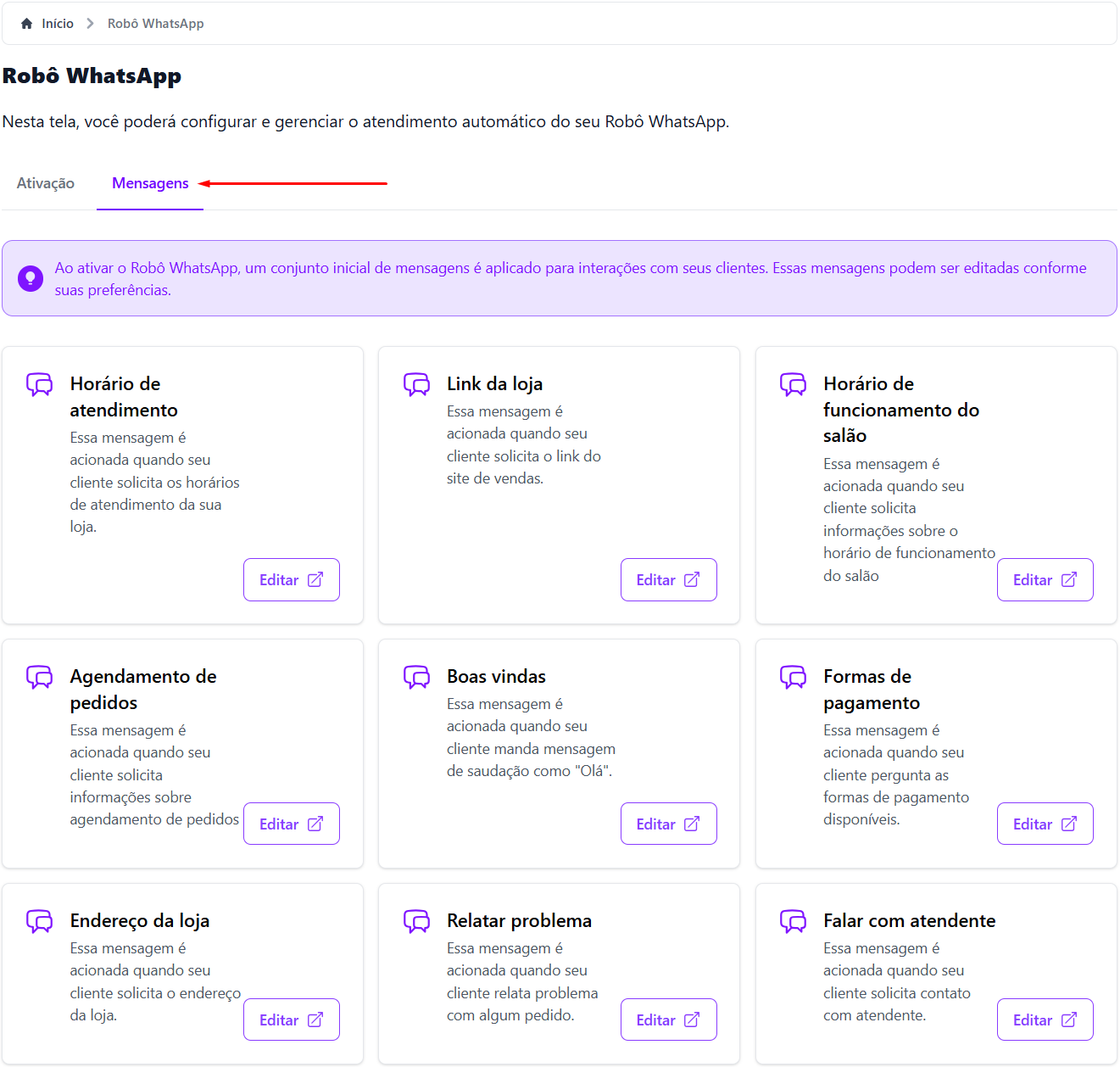
Task: Click the lightbulb icon in info banner
Action: coord(31,278)
